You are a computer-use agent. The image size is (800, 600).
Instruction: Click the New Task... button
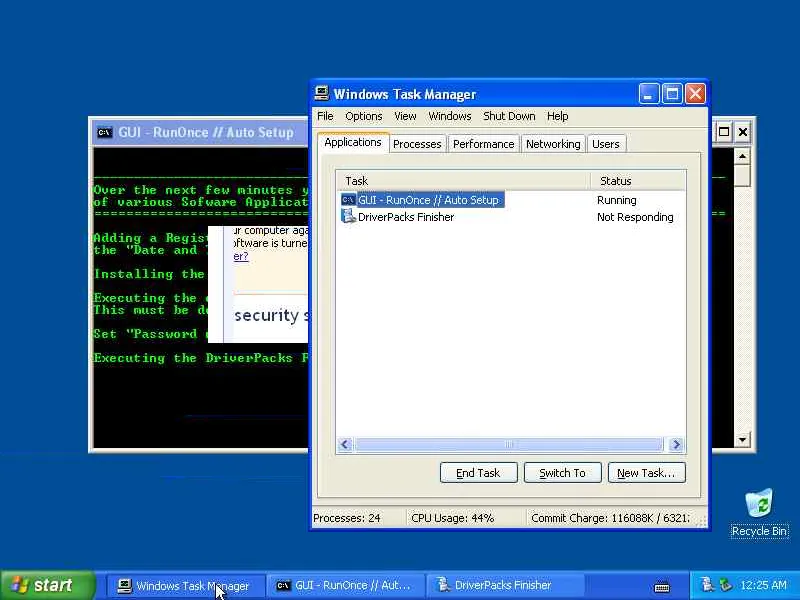[x=646, y=473]
